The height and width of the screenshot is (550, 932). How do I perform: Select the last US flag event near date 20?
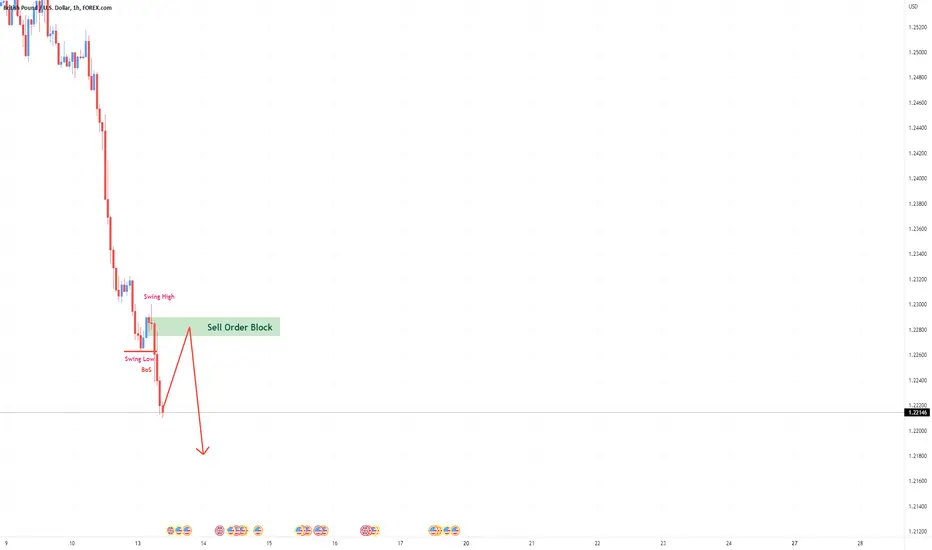point(455,530)
